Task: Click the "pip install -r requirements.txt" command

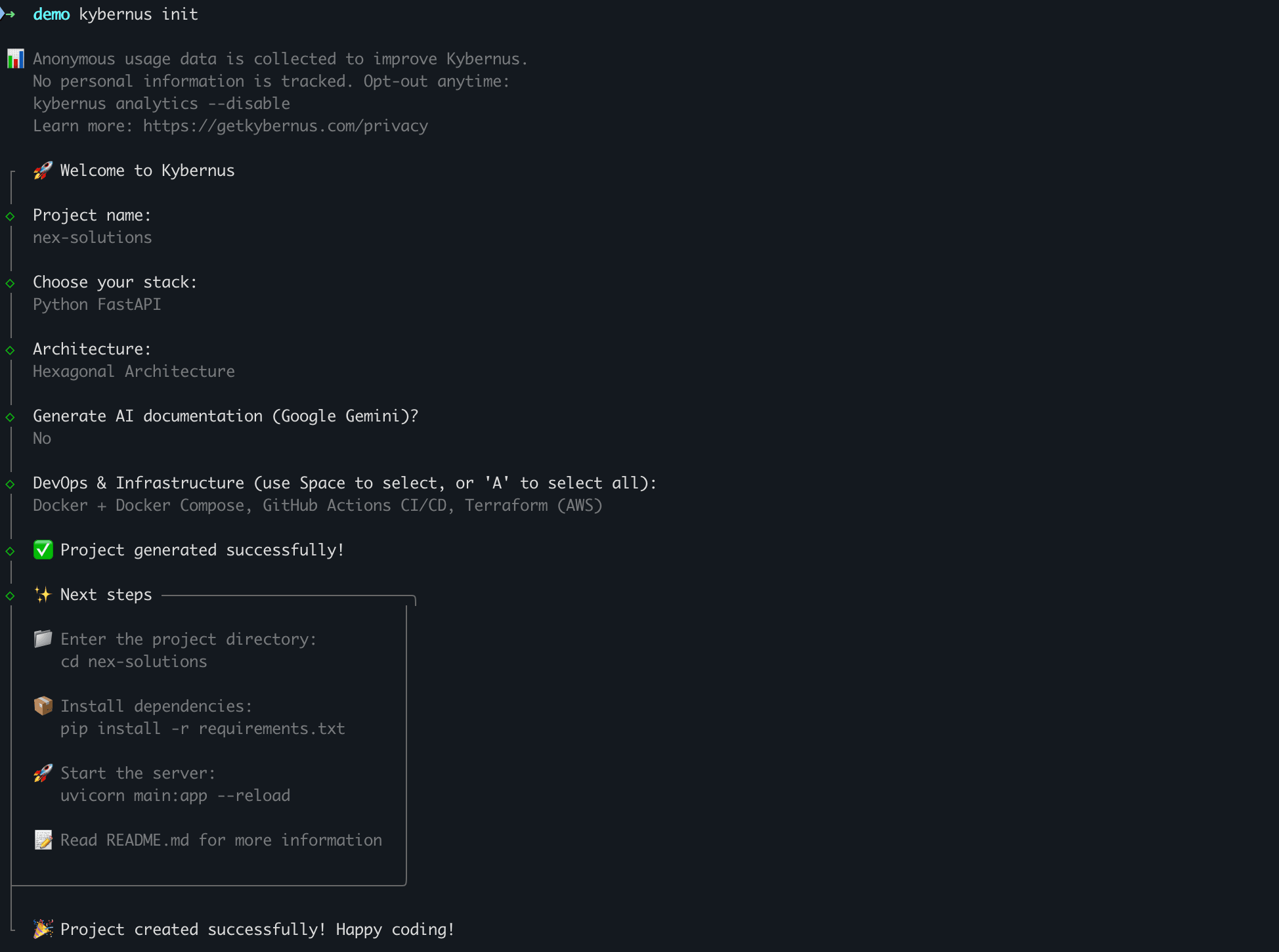Action: (x=202, y=729)
